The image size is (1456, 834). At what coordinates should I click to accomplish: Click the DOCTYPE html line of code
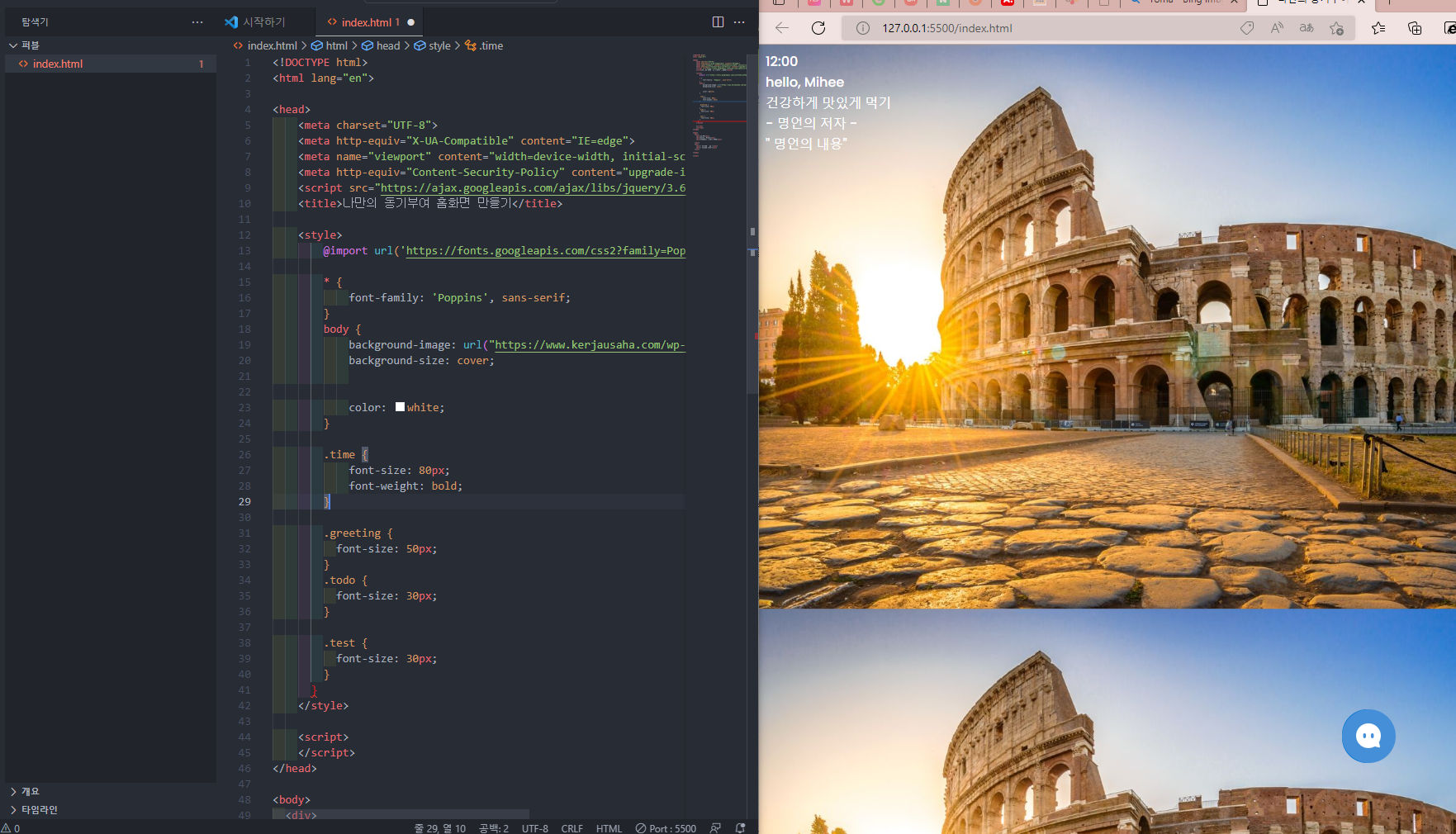click(320, 63)
